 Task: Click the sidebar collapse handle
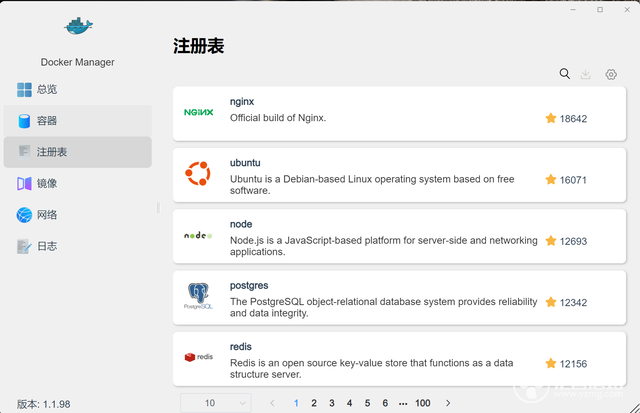158,207
